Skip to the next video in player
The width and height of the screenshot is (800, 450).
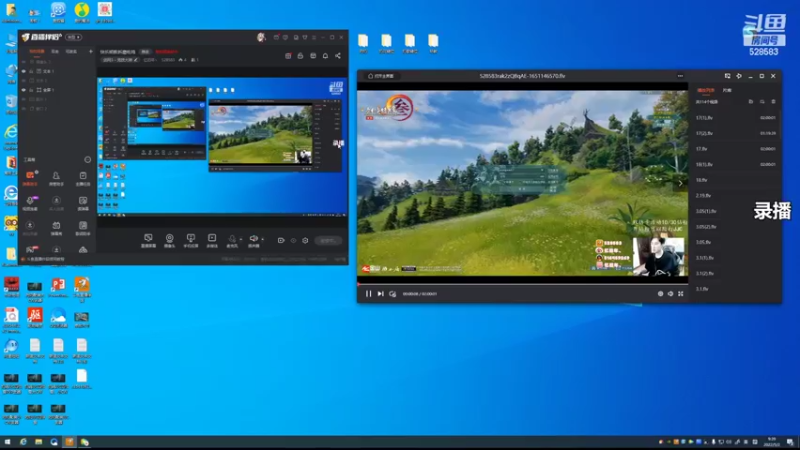click(x=381, y=294)
